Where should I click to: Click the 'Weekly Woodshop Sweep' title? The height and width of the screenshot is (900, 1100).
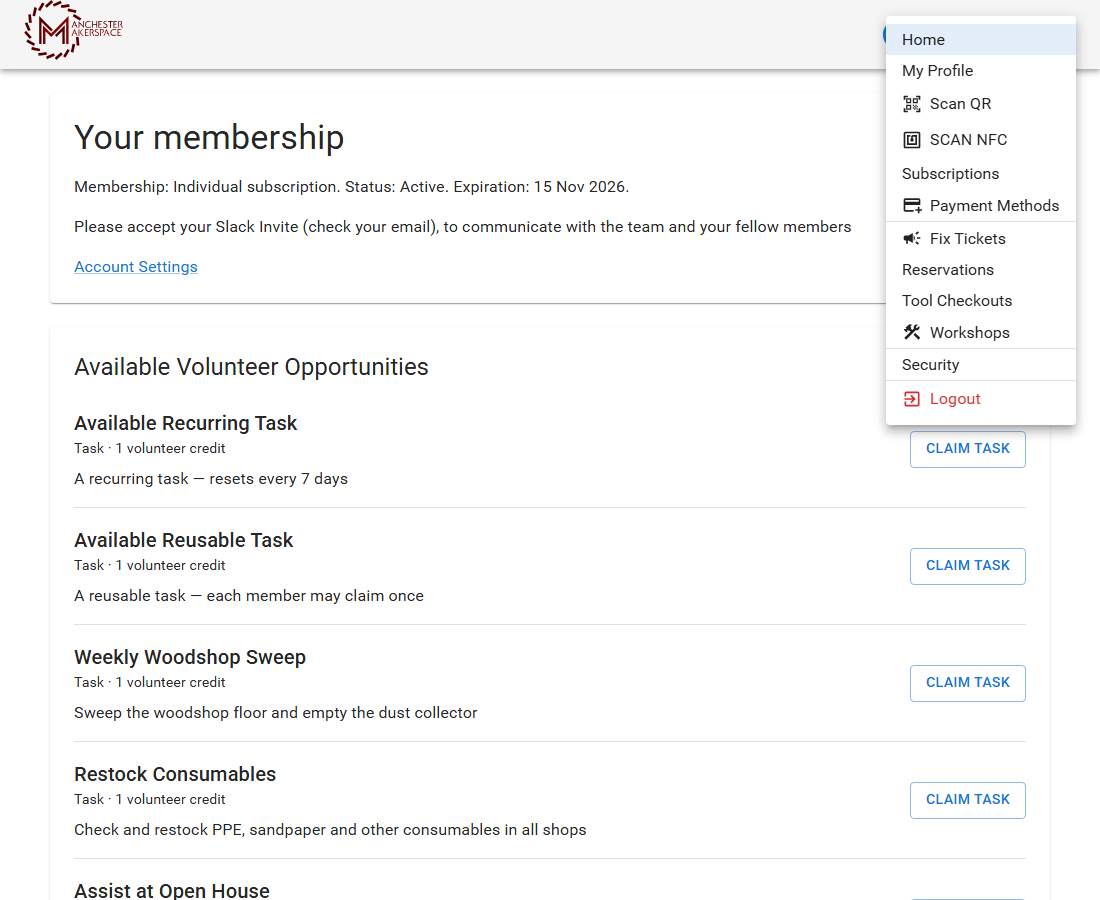point(190,657)
